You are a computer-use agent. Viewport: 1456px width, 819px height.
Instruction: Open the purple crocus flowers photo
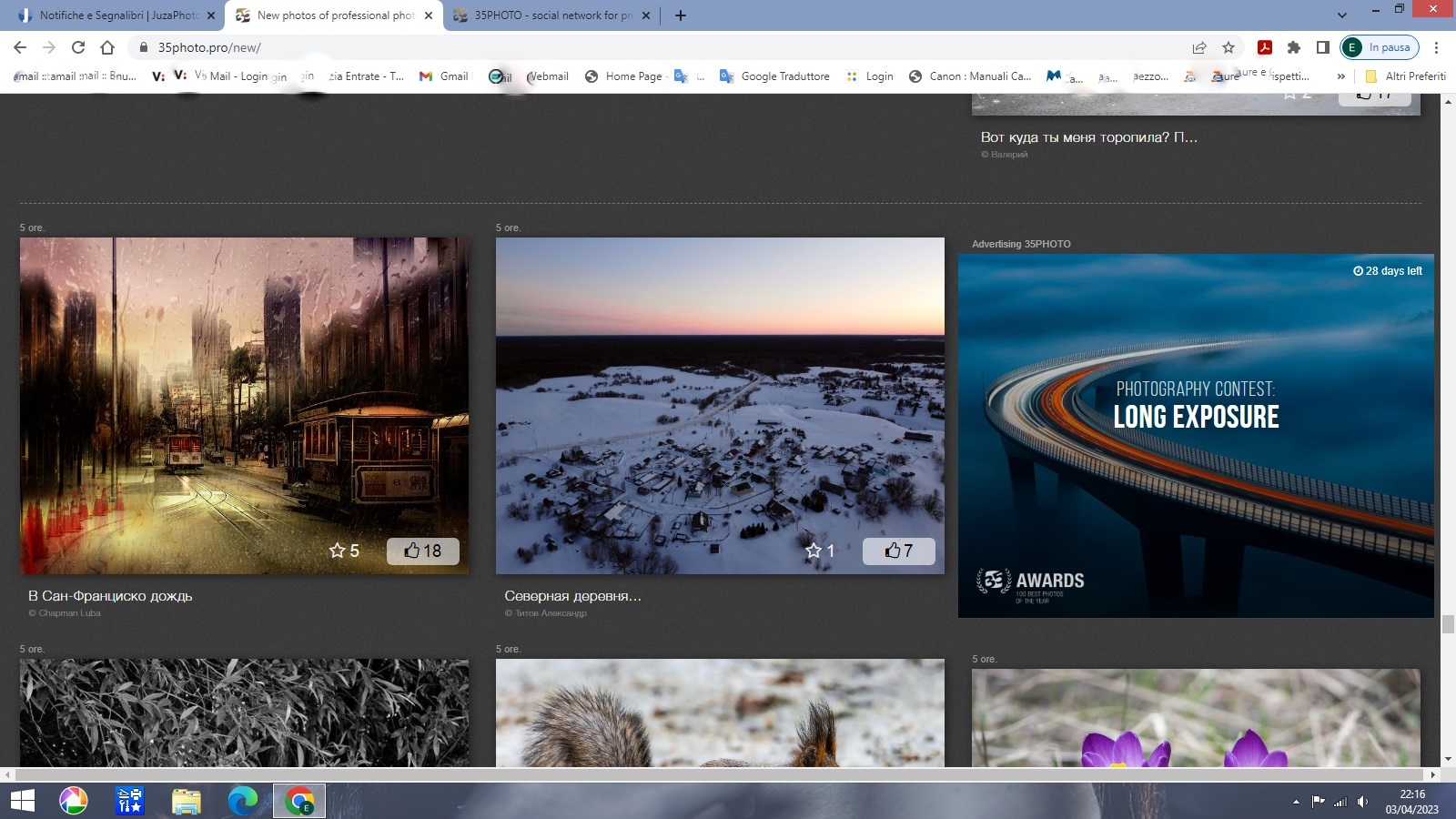coord(1196,718)
